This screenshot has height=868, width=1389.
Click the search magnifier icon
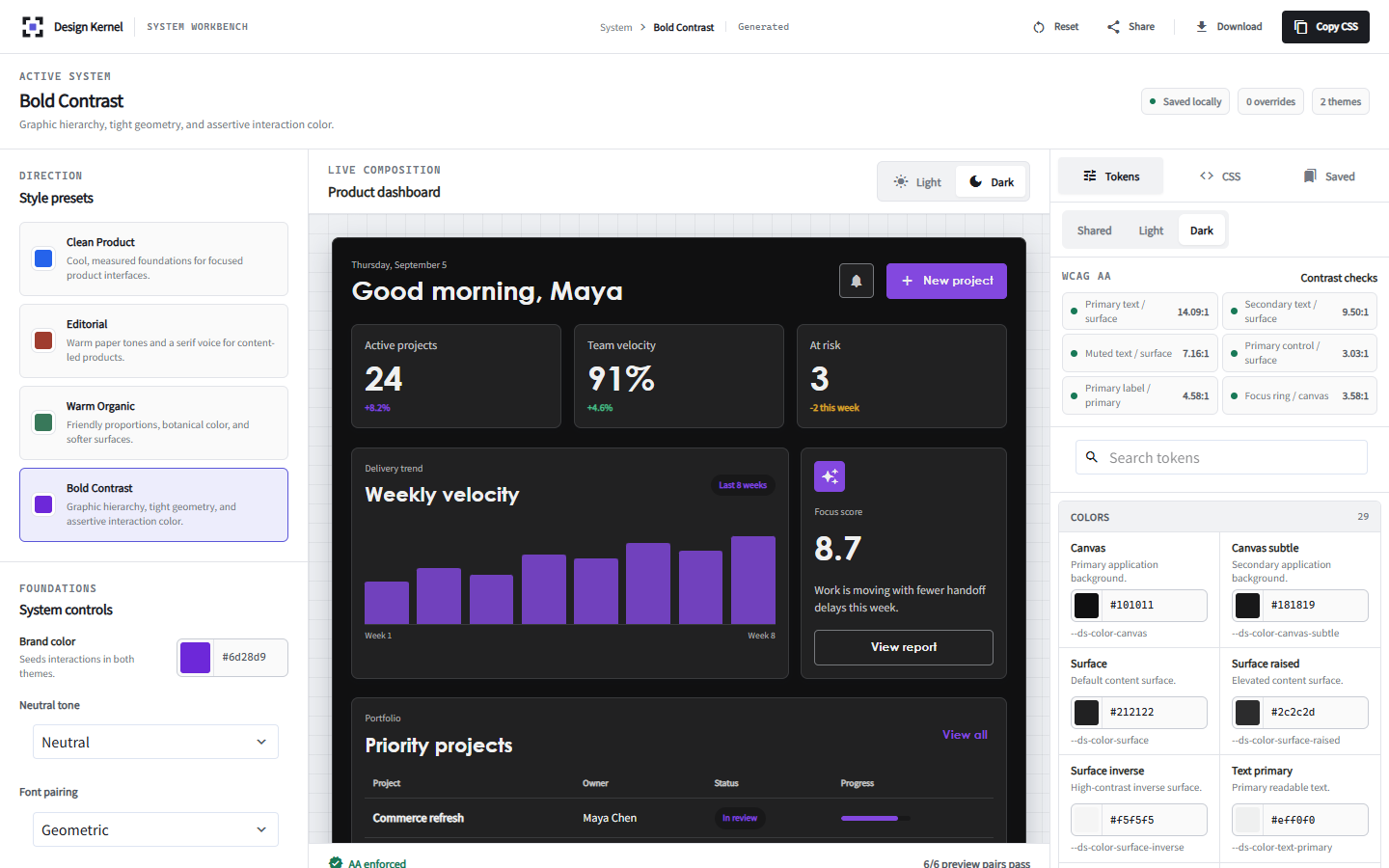click(1092, 457)
